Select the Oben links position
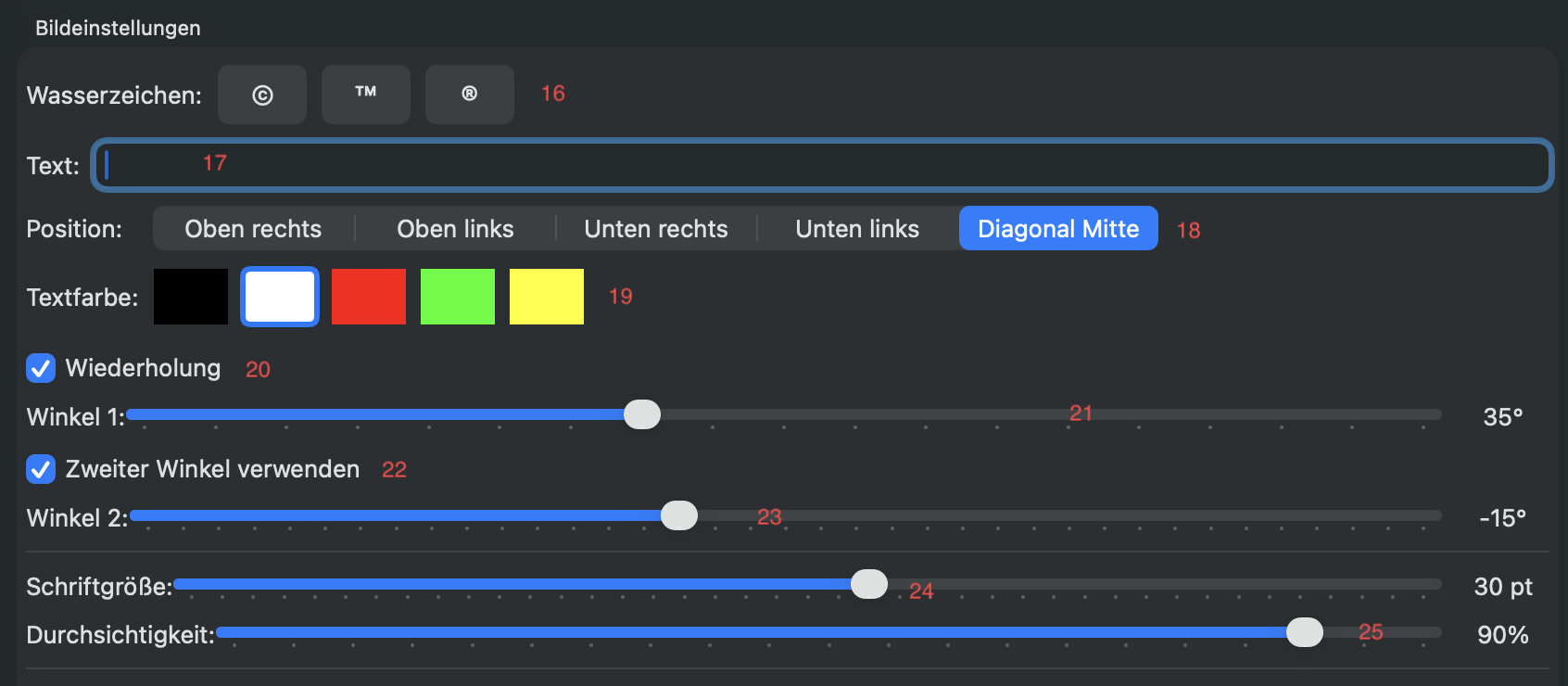The width and height of the screenshot is (1568, 686). (x=455, y=229)
